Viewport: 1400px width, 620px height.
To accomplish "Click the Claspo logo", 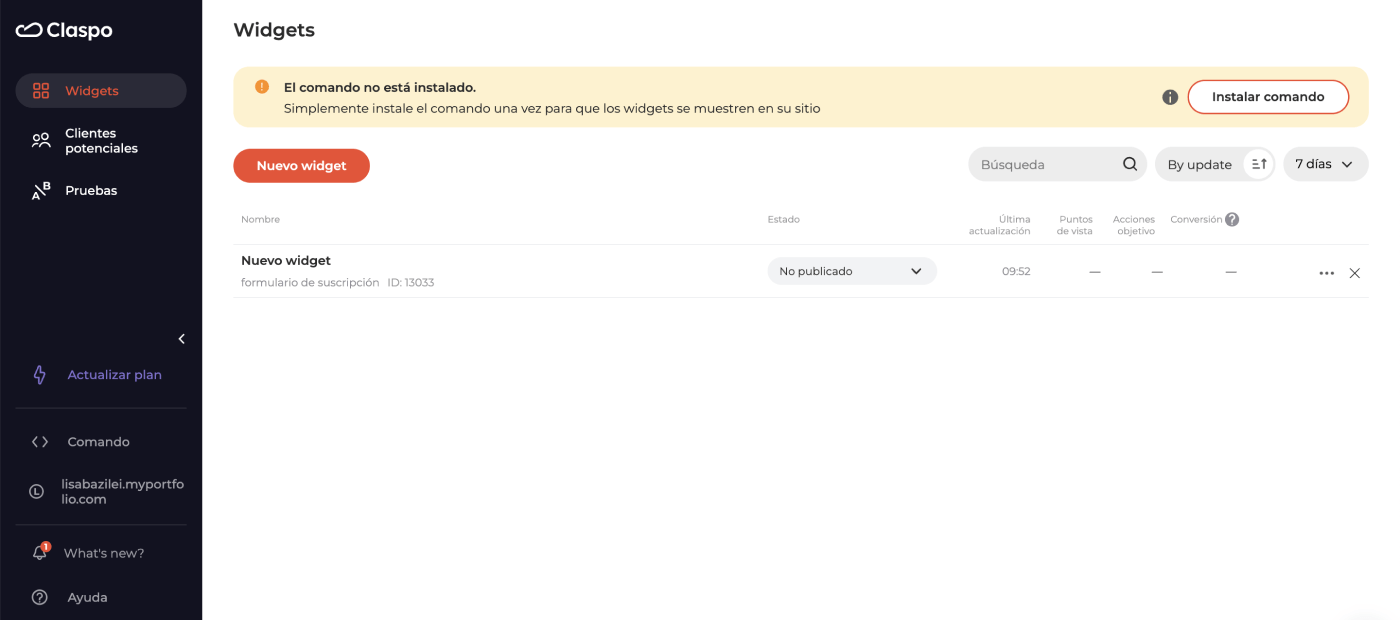I will 64,31.
